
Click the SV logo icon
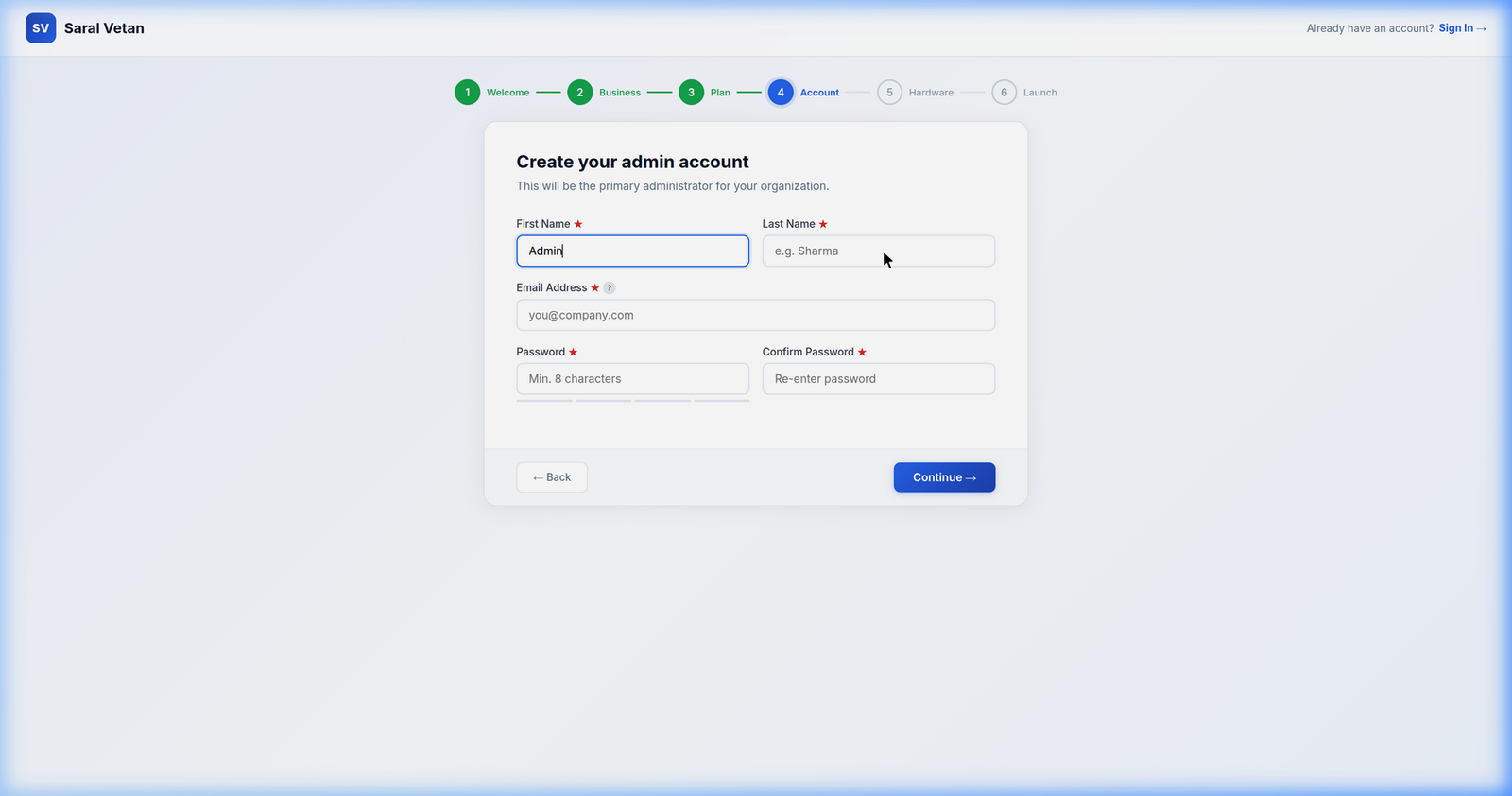pos(41,28)
